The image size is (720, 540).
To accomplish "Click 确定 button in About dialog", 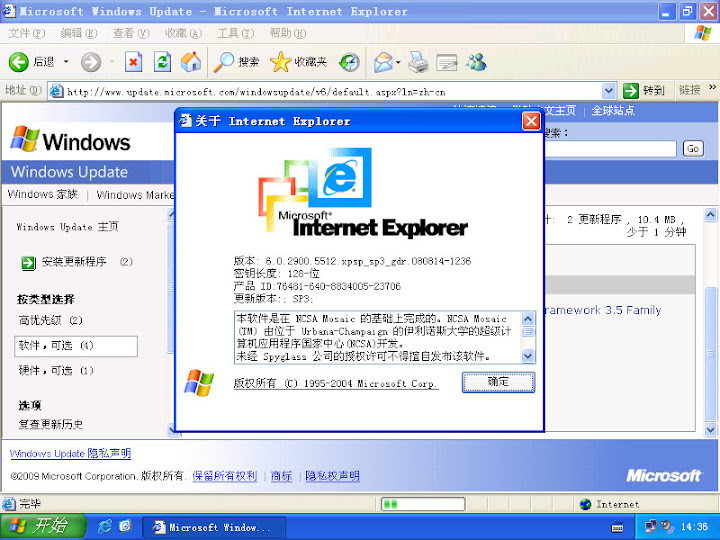I will [498, 382].
